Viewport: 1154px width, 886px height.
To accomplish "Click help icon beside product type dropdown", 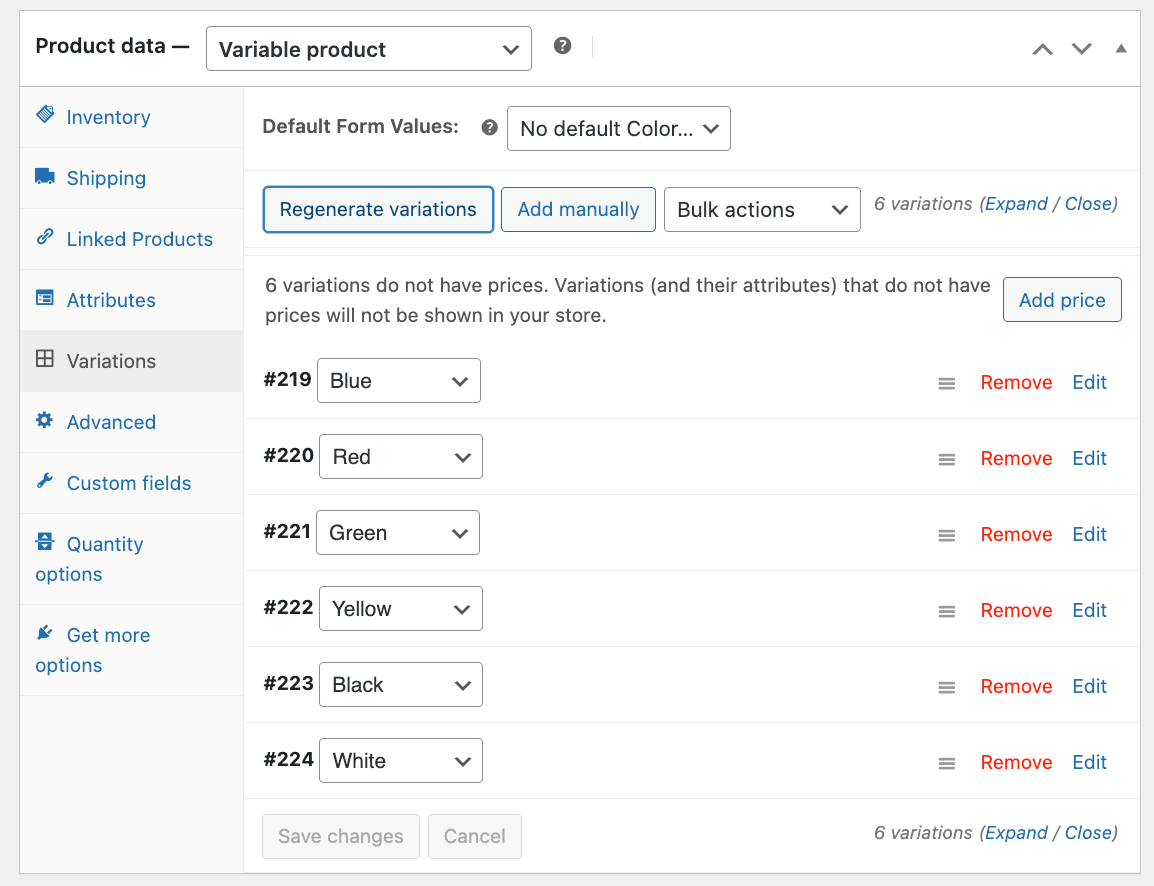I will click(562, 46).
